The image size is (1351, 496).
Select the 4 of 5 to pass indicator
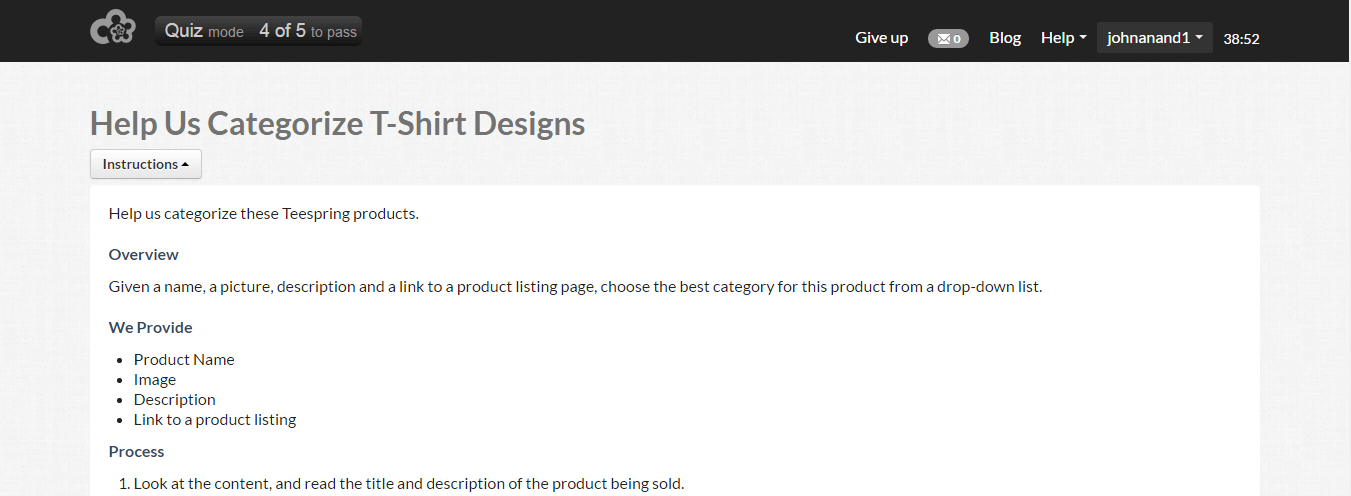pos(308,31)
